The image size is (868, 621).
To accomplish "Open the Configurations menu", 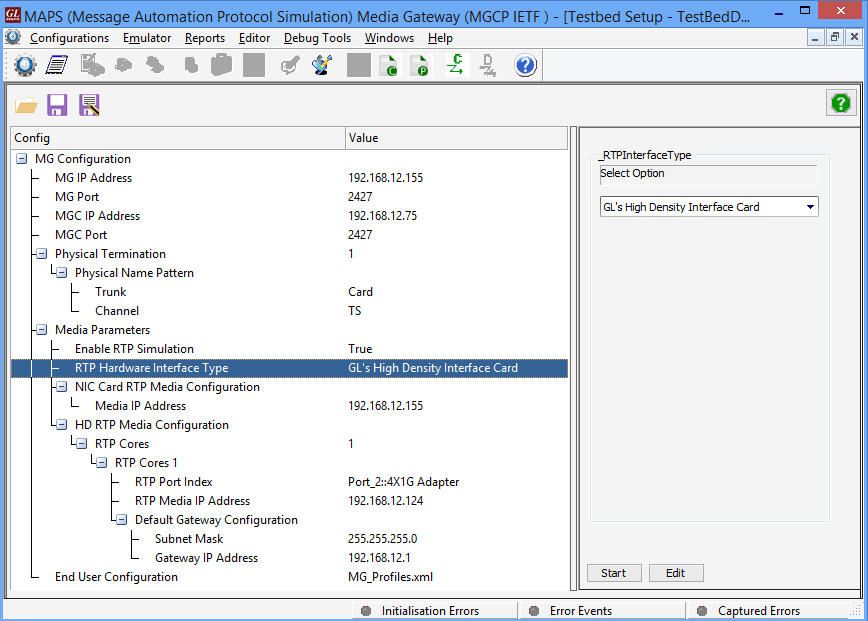I will coord(69,38).
